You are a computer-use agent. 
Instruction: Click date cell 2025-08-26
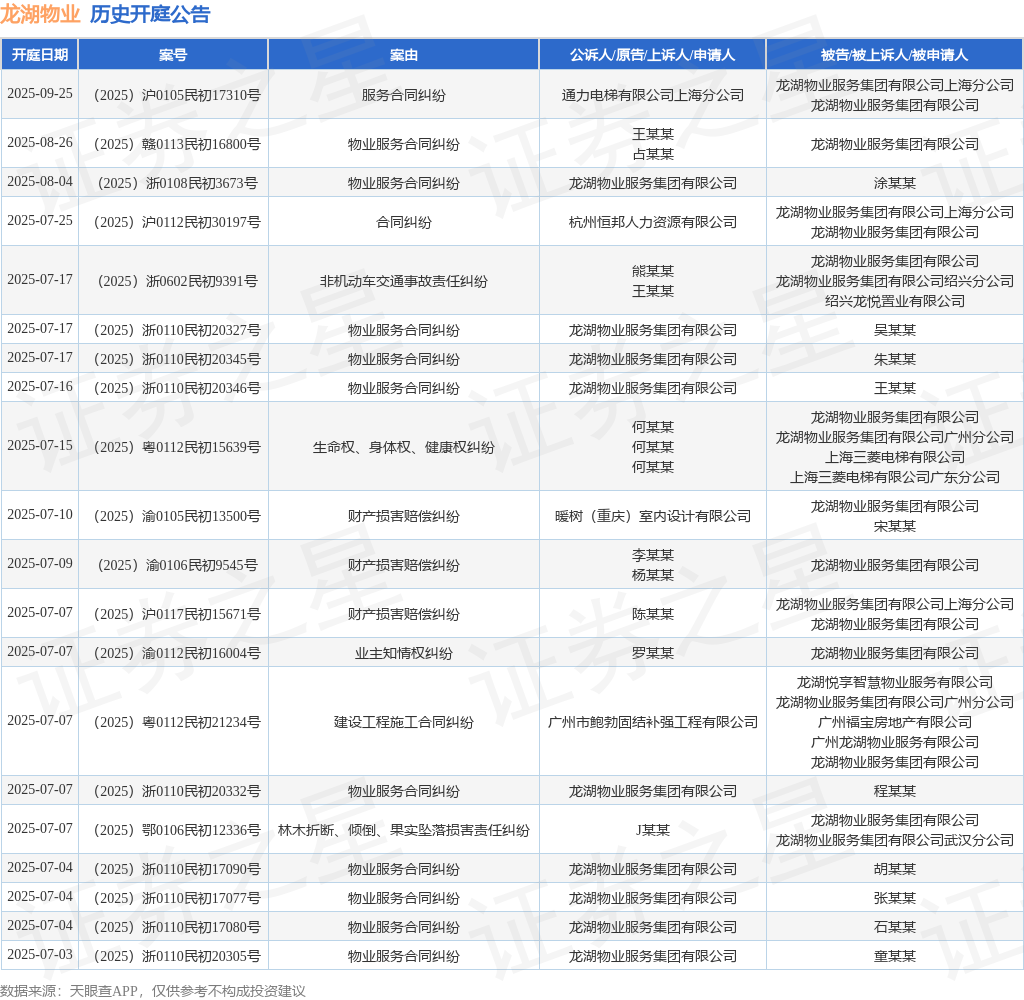(40, 142)
